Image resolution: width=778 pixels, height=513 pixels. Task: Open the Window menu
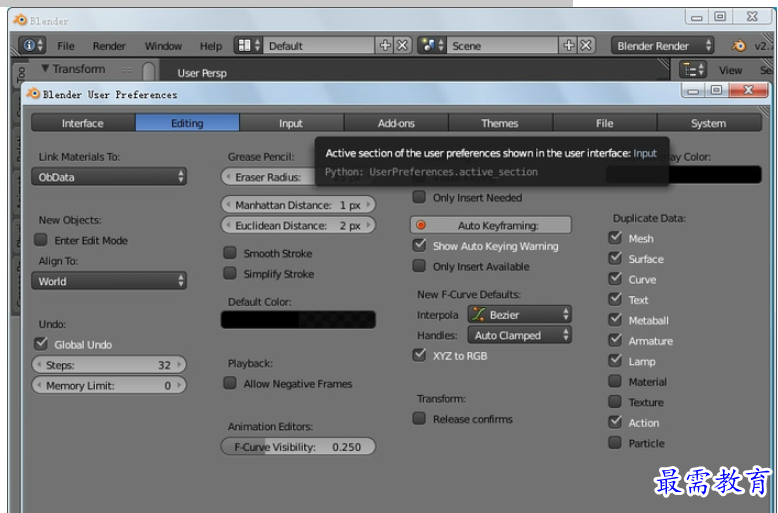pos(163,46)
